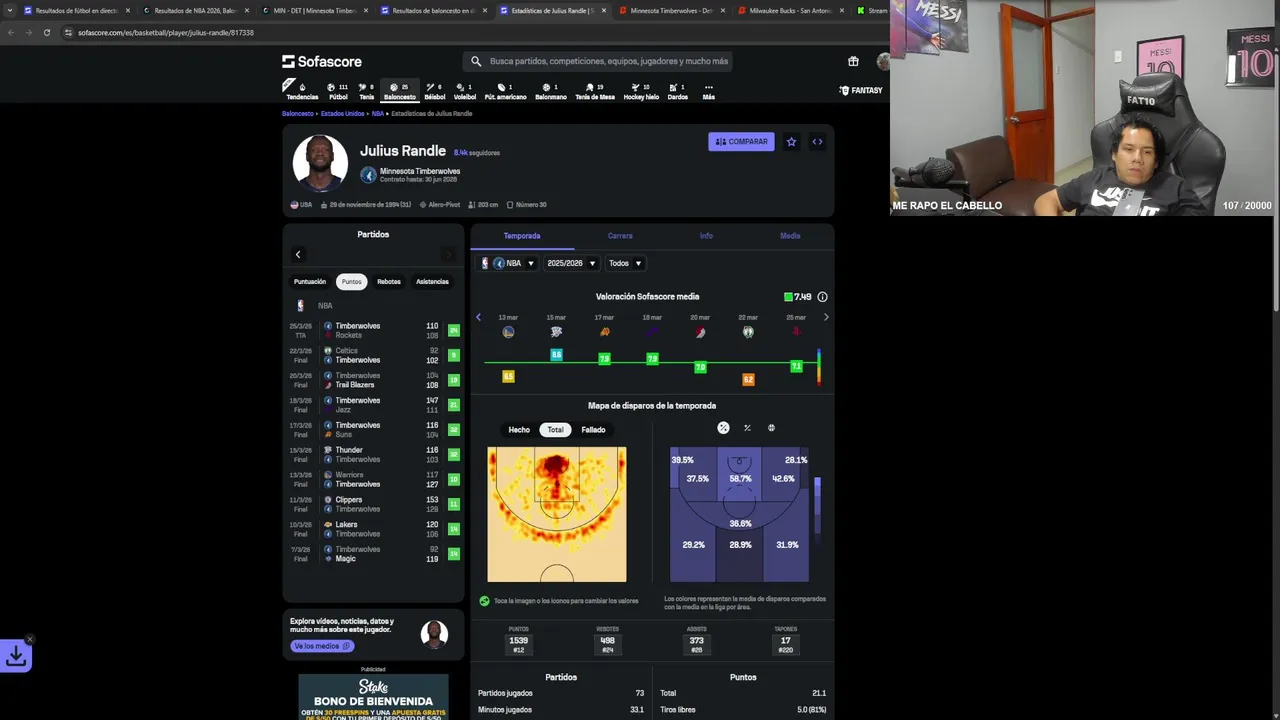Open the Balonmano sport icon
This screenshot has height=720, width=1280.
[x=550, y=91]
